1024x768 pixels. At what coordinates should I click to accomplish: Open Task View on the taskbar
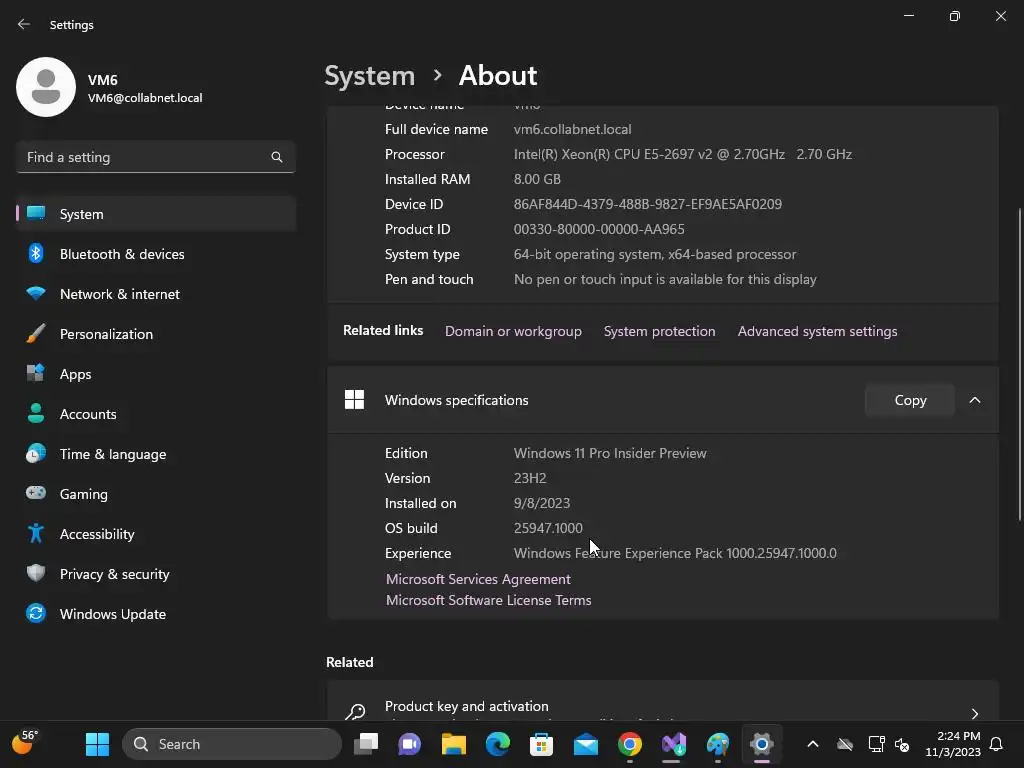click(x=366, y=744)
